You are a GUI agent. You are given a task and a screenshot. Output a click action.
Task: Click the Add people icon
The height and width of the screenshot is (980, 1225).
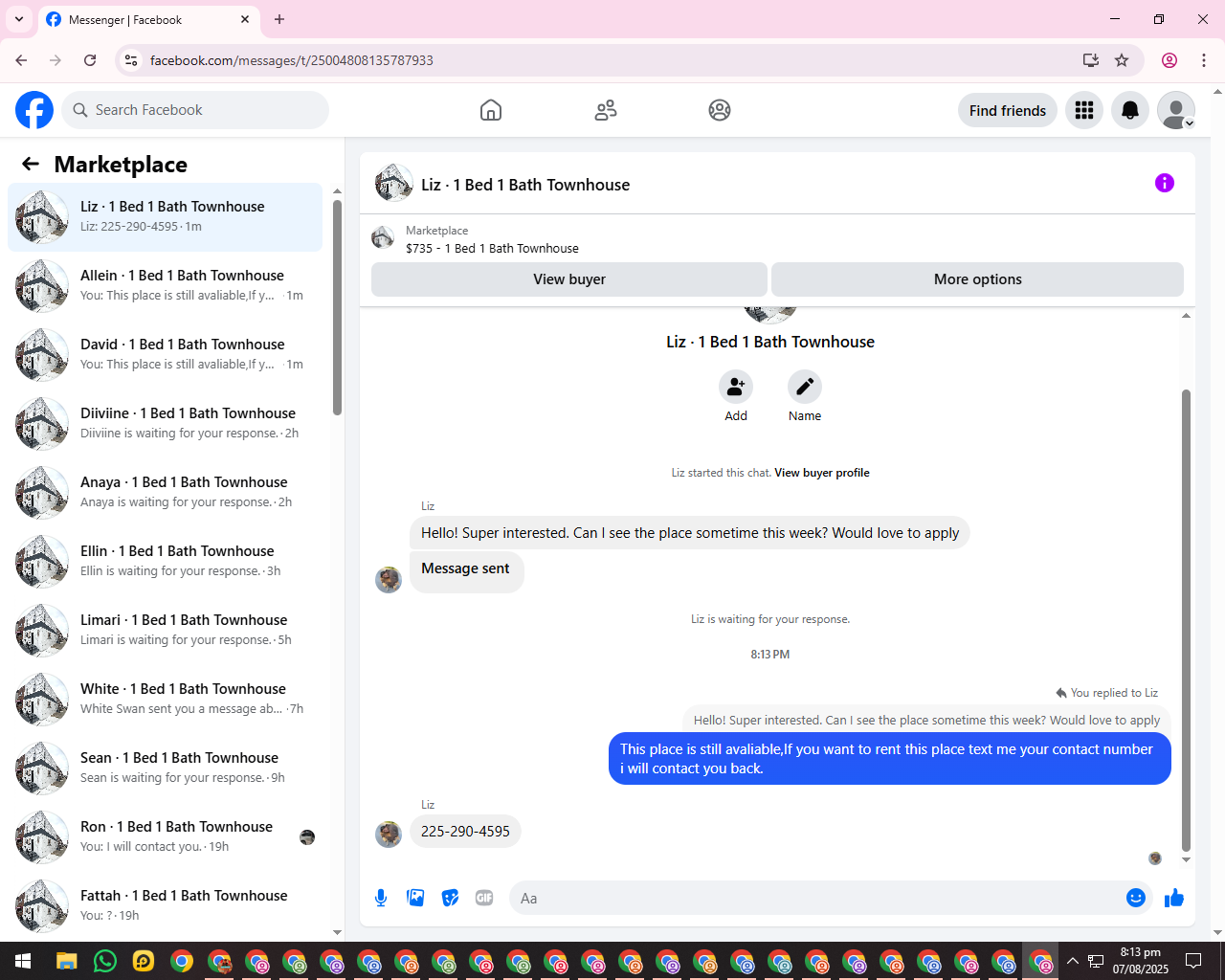pos(736,387)
